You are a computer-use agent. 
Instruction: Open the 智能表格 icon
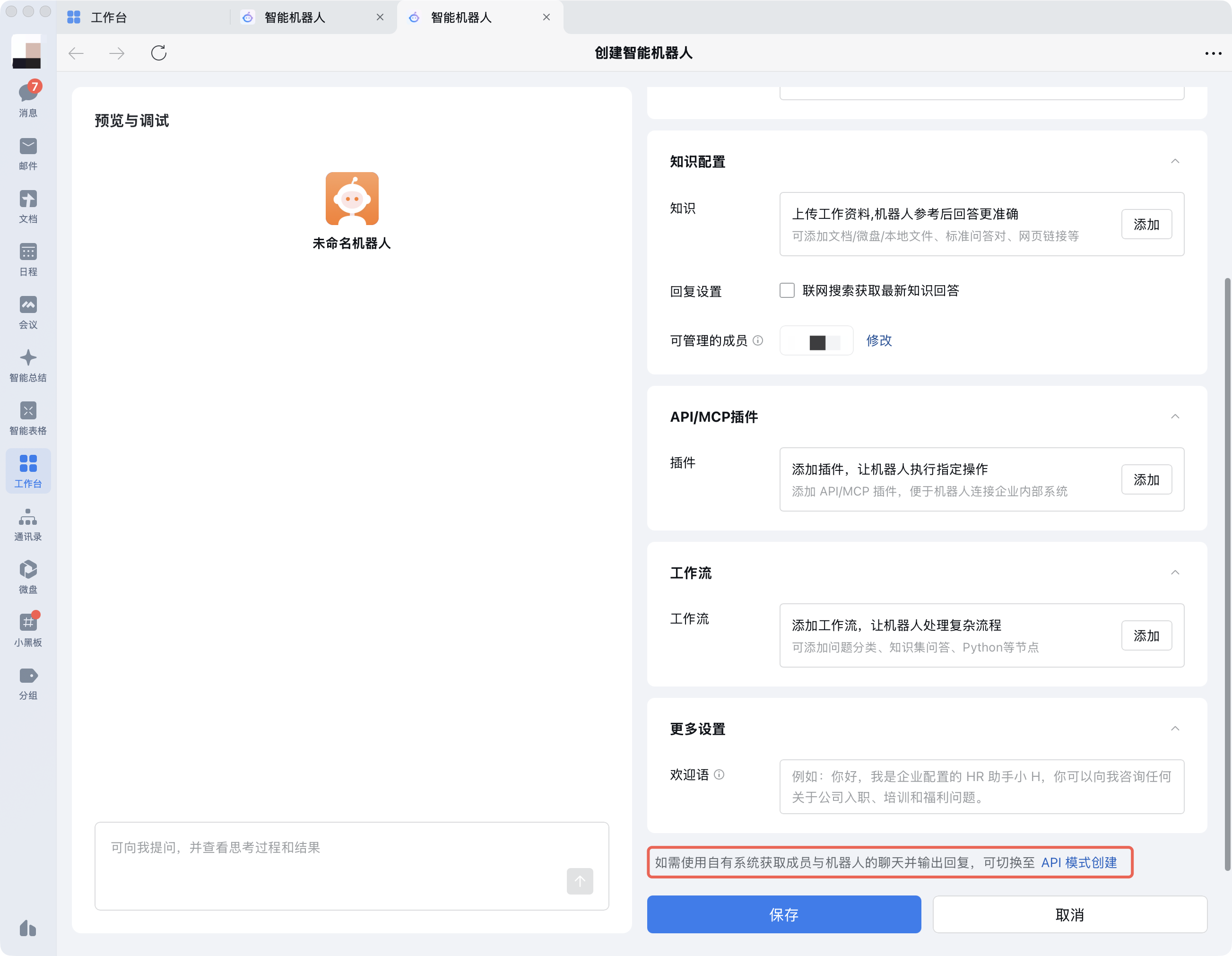click(x=27, y=410)
